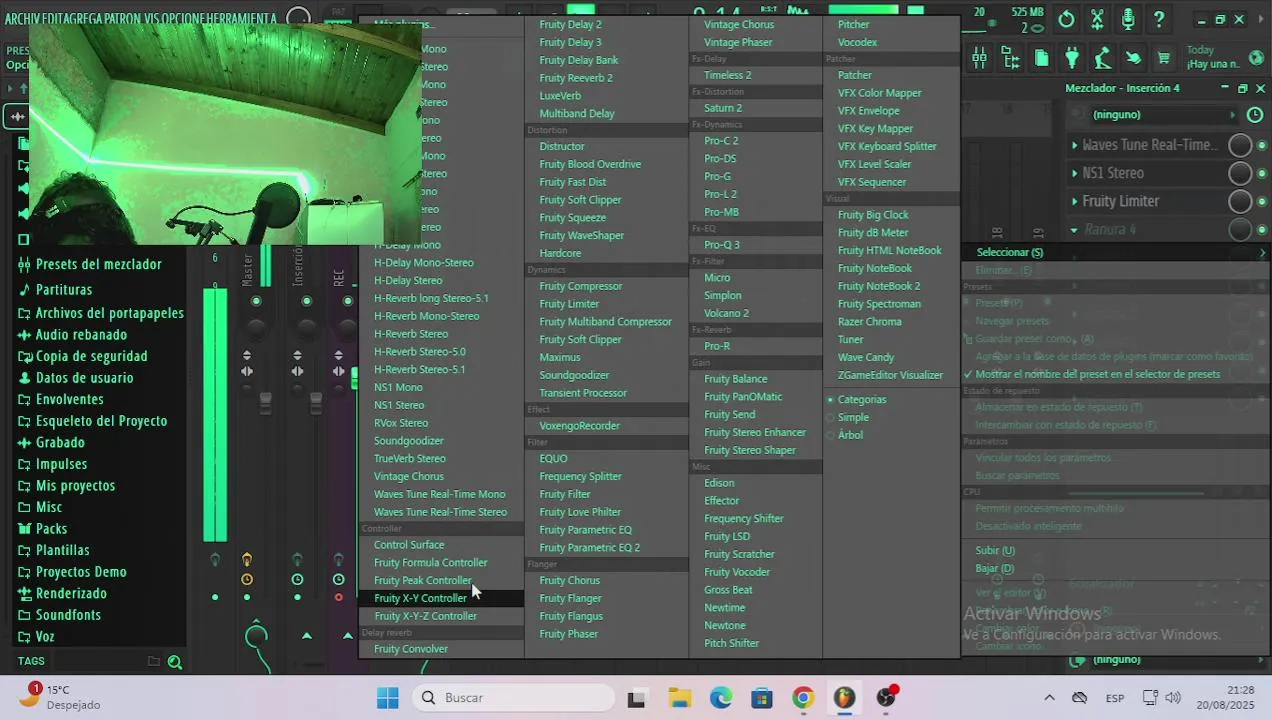Image resolution: width=1272 pixels, height=720 pixels.
Task: Click the files copy icon in toolbar
Action: 1041,58
